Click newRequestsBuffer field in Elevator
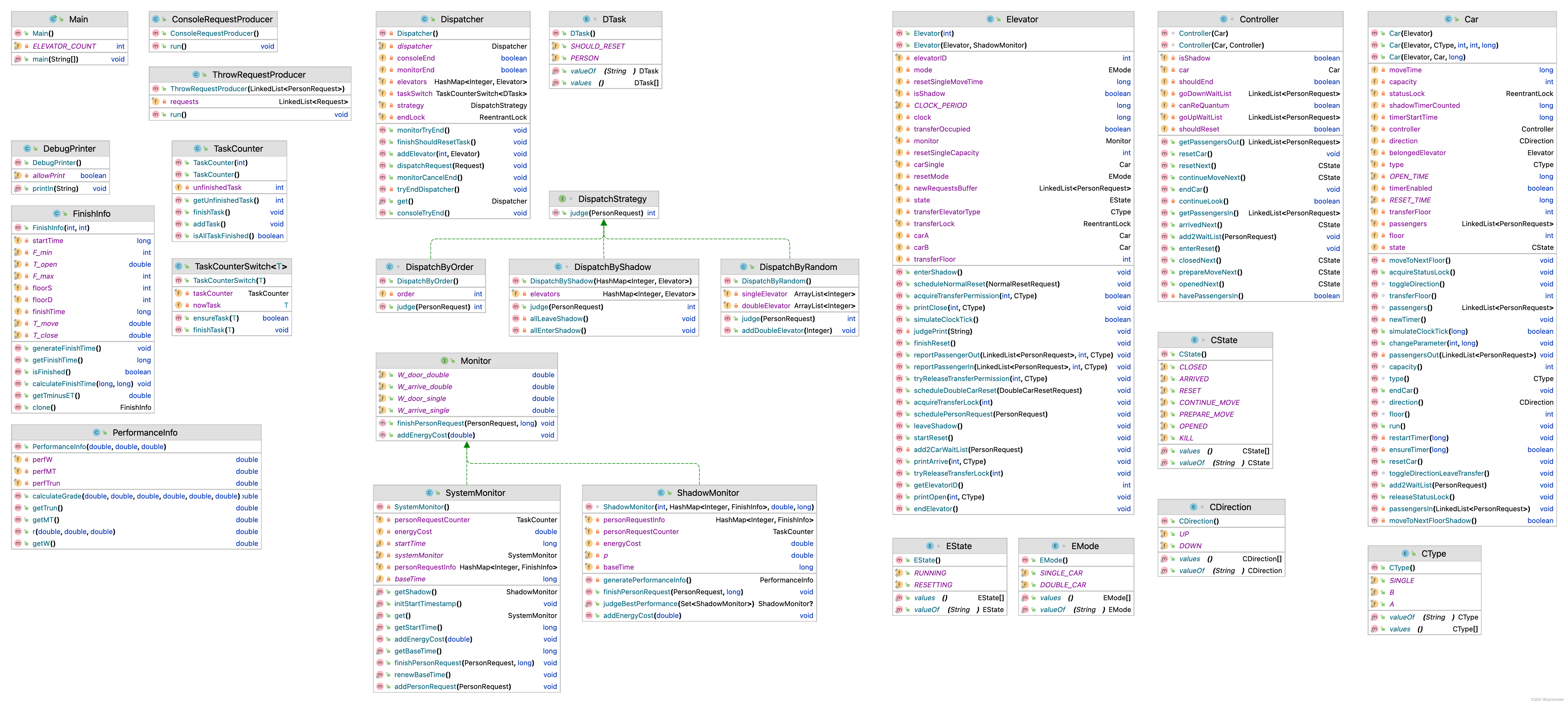Screen dimensions: 1568x704 (x=1013, y=188)
